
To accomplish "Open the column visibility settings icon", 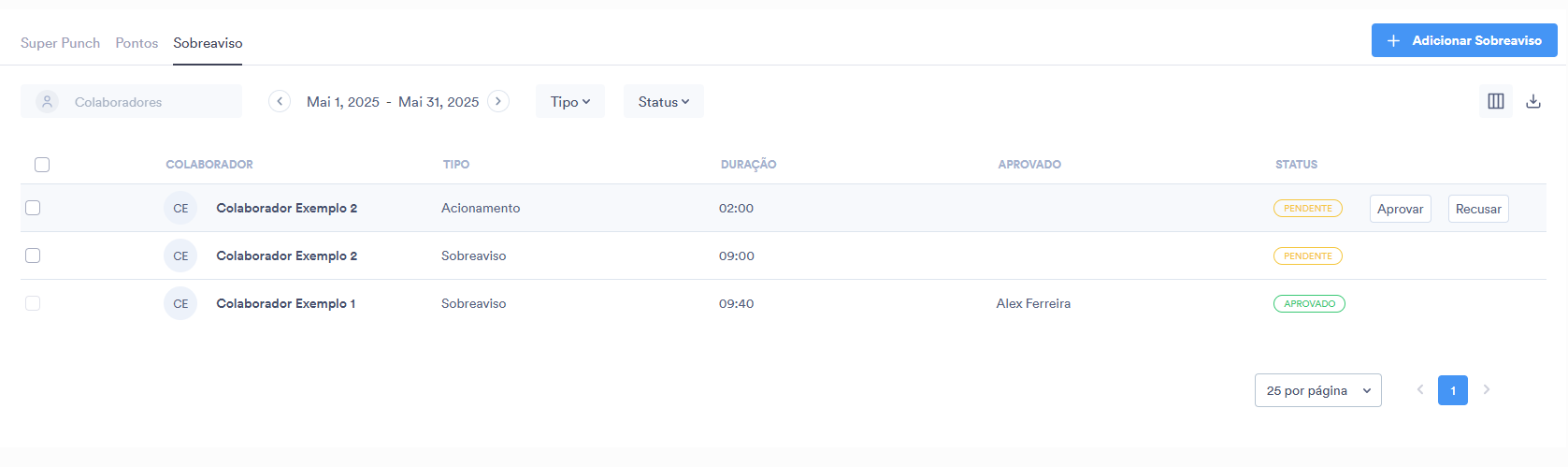I will 1496,101.
